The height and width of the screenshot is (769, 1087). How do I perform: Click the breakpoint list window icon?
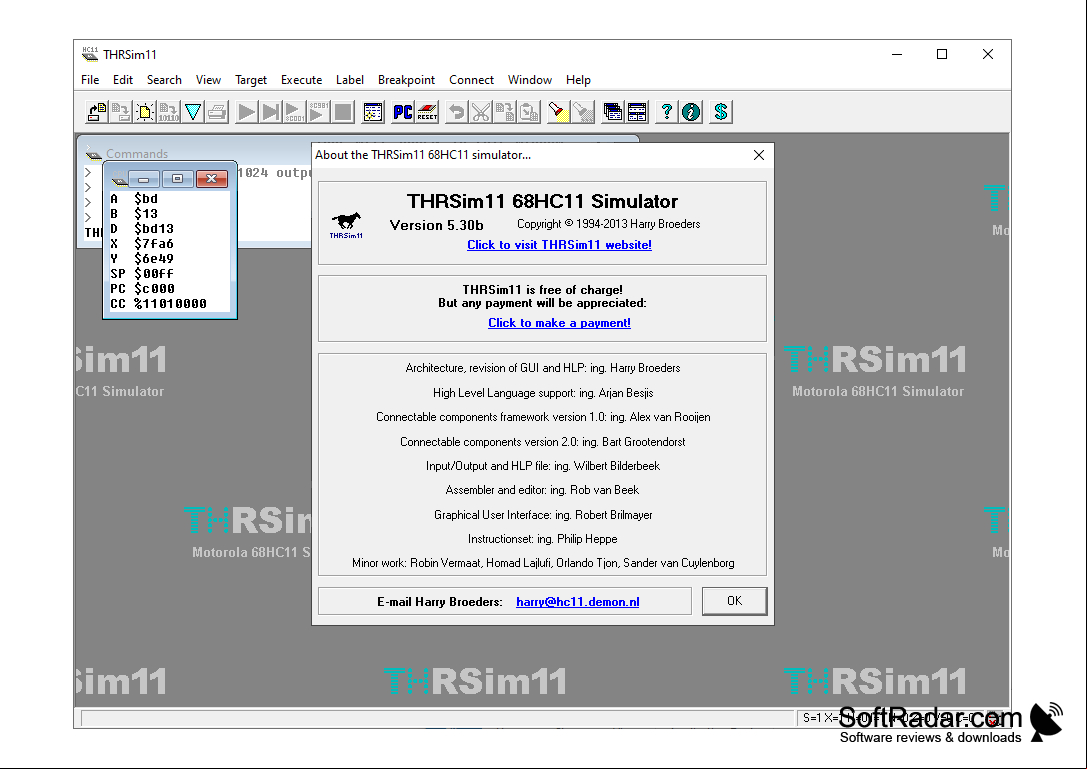click(373, 112)
